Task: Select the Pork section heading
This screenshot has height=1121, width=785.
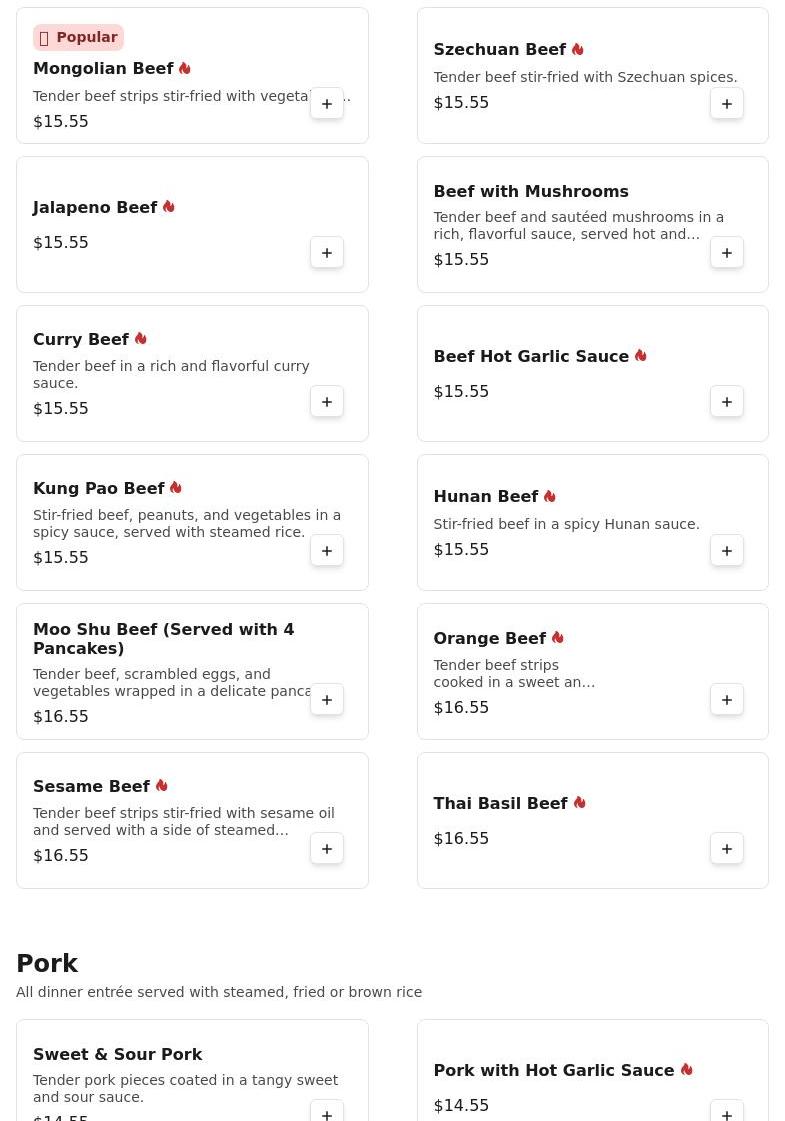Action: 47,963
